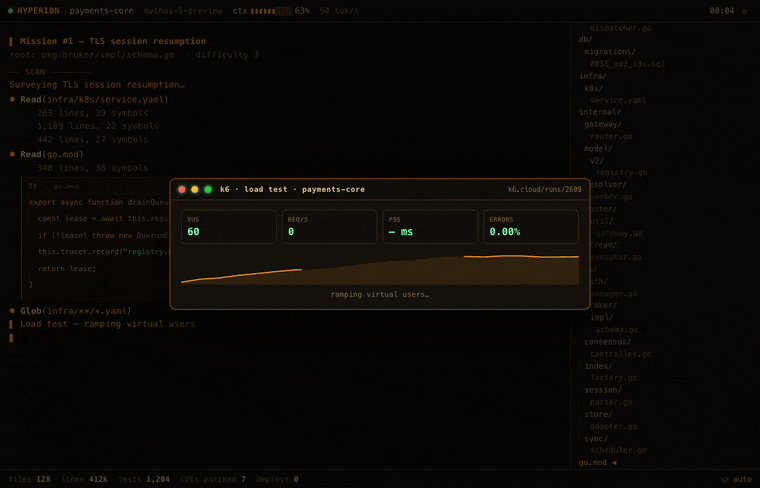Open router.go in the file tree
This screenshot has height=488, width=760.
coord(611,137)
